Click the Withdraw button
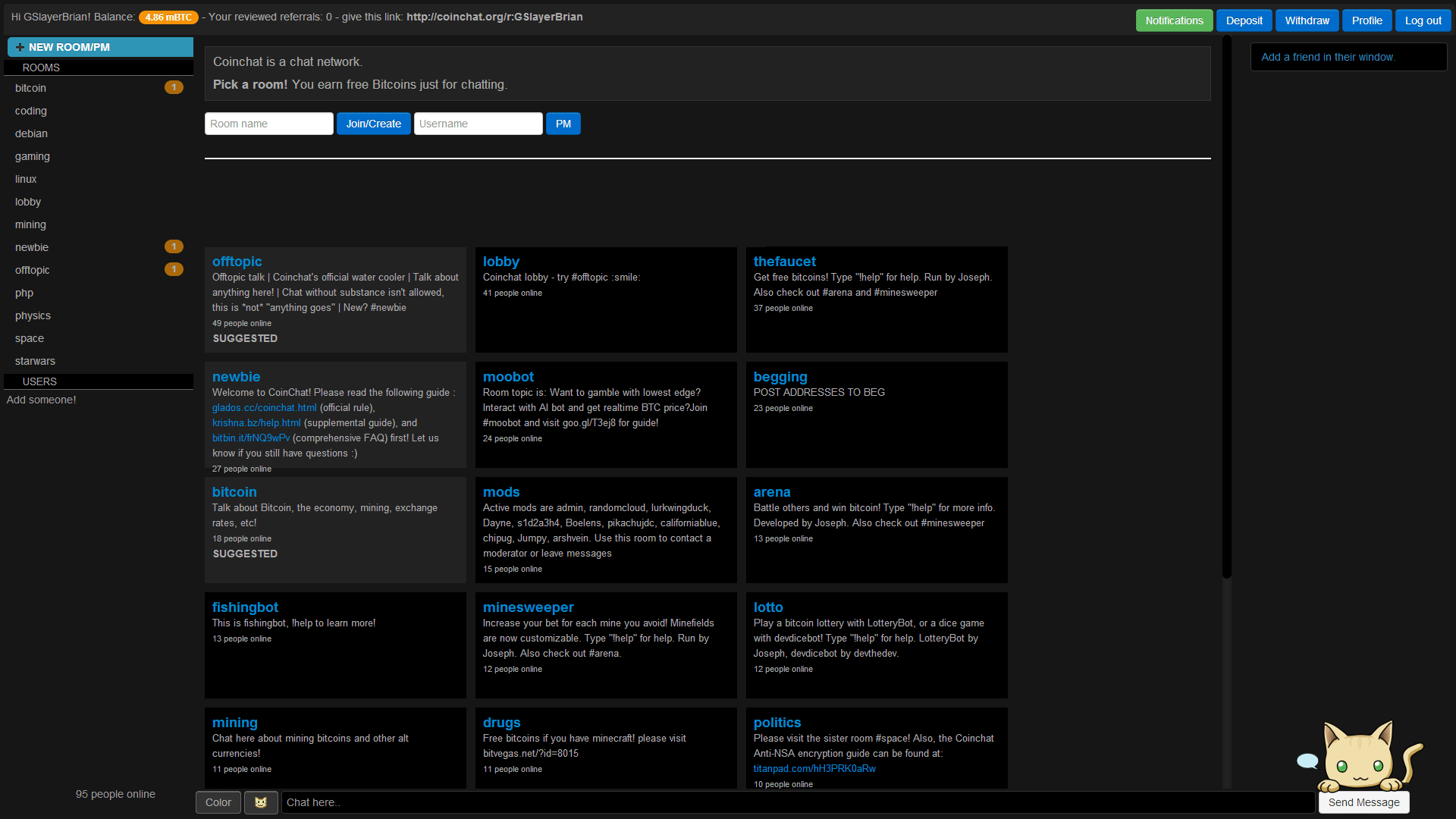The height and width of the screenshot is (819, 1456). point(1307,20)
